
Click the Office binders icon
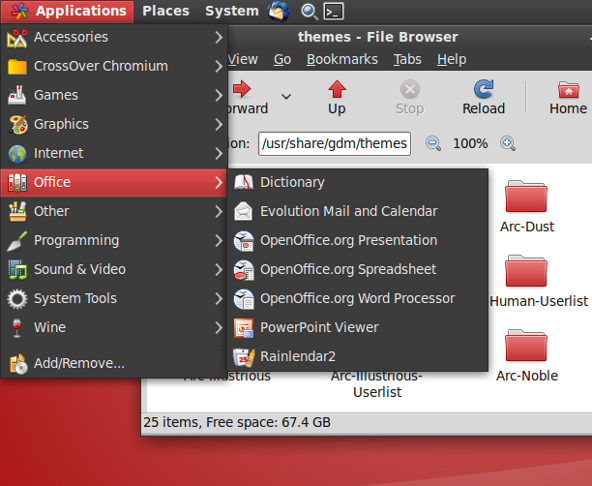pos(17,183)
